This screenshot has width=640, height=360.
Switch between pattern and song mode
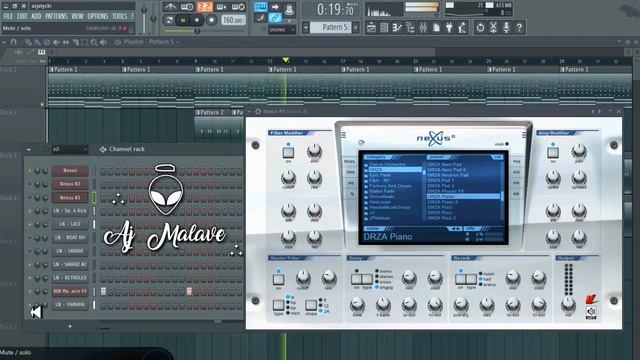(x=169, y=20)
